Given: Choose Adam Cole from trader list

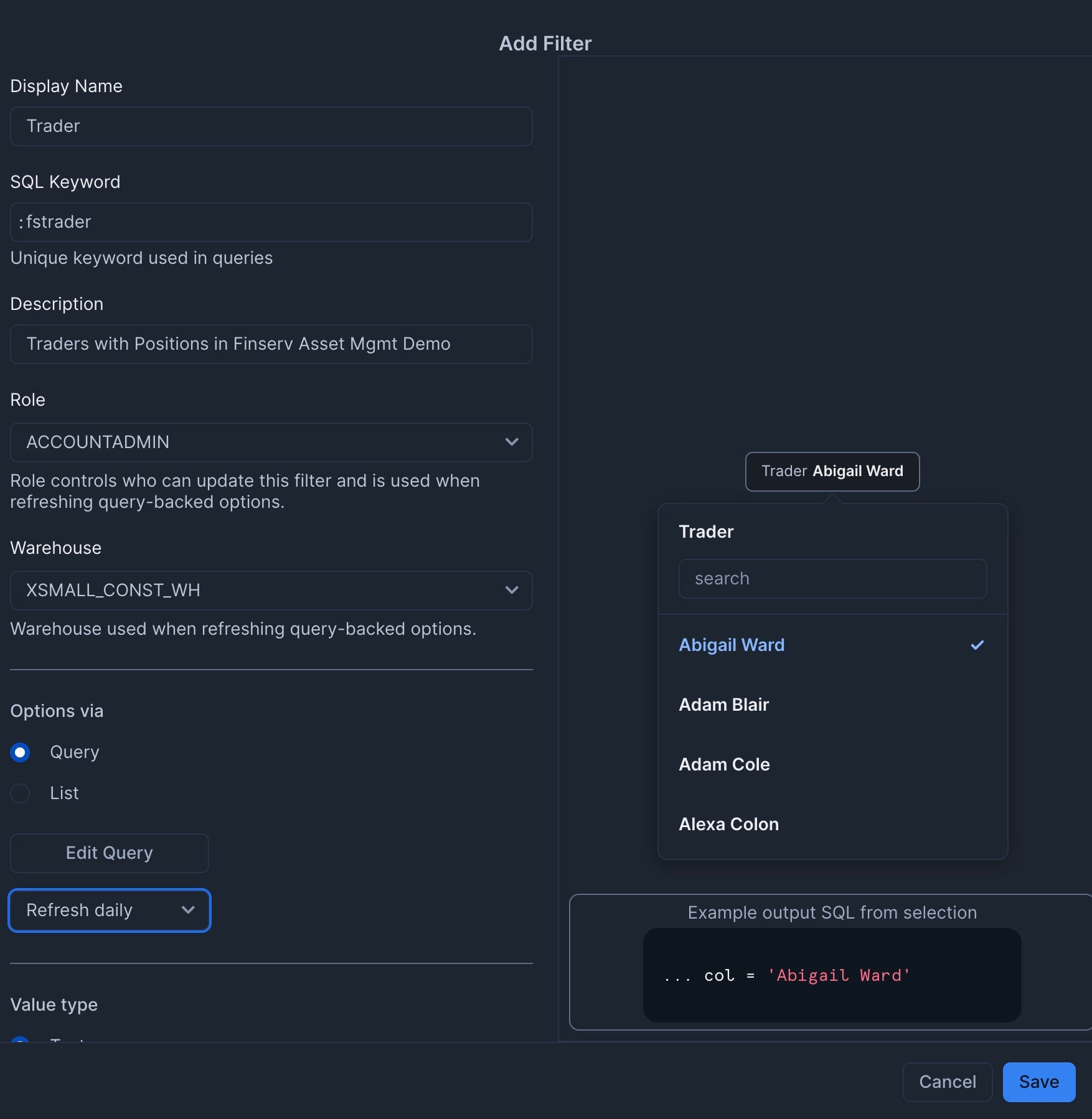Looking at the screenshot, I should [x=724, y=764].
